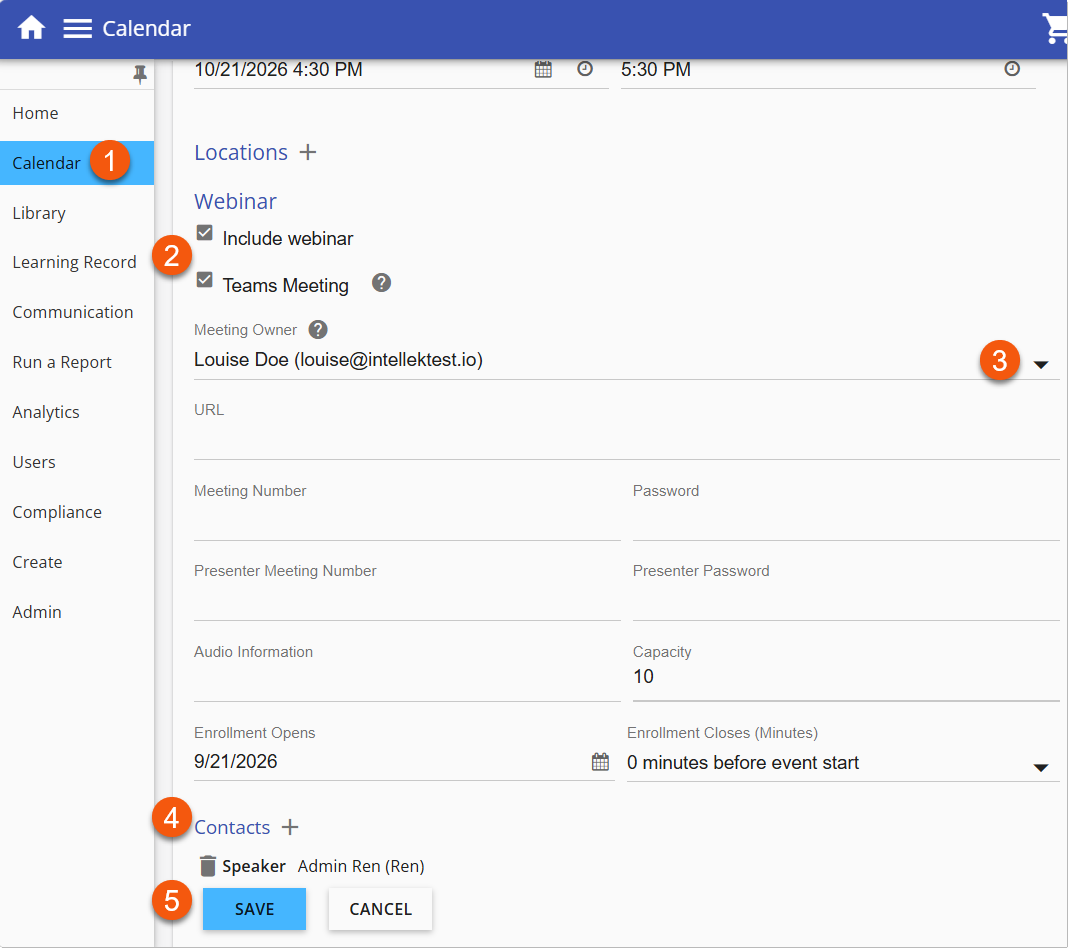Select Calendar in the sidebar

click(x=77, y=163)
